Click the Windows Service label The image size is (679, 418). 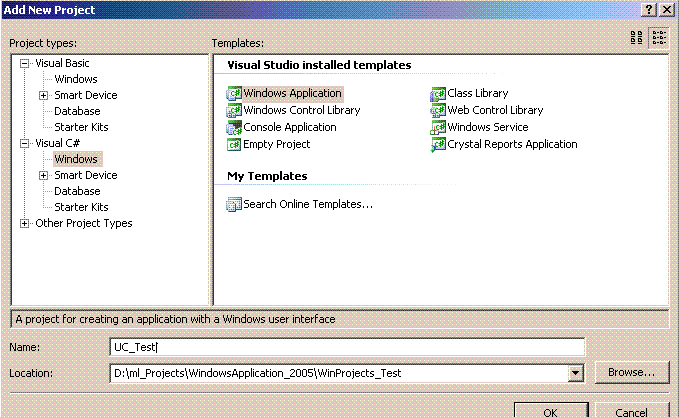(x=488, y=127)
